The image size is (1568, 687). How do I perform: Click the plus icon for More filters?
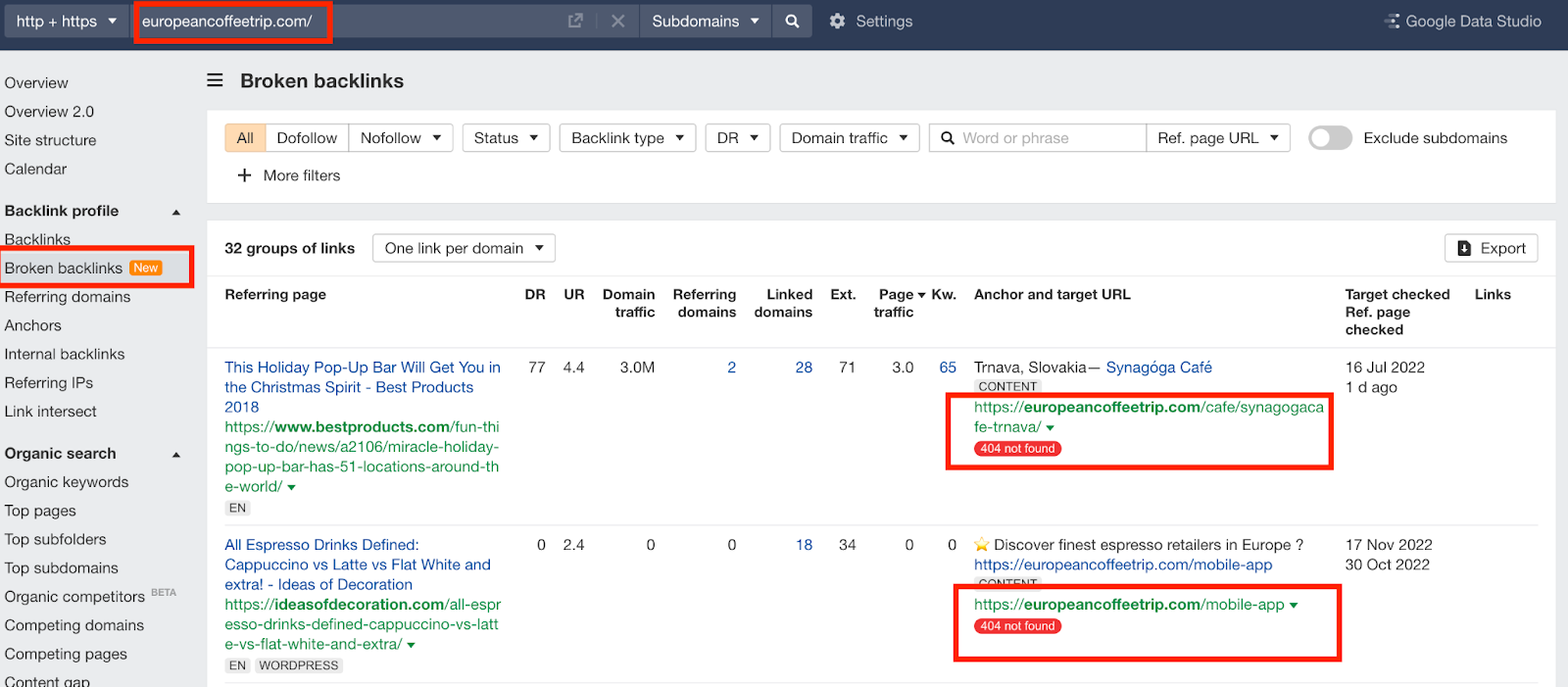click(244, 175)
